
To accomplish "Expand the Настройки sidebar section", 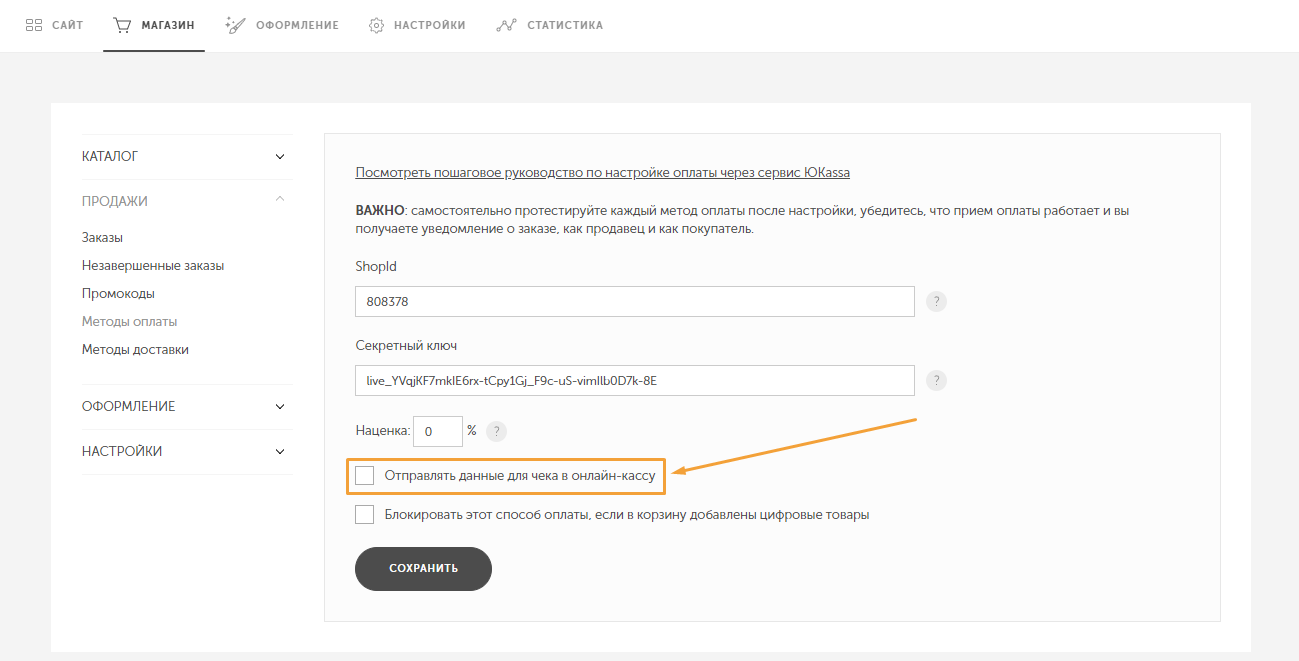I will pos(187,451).
